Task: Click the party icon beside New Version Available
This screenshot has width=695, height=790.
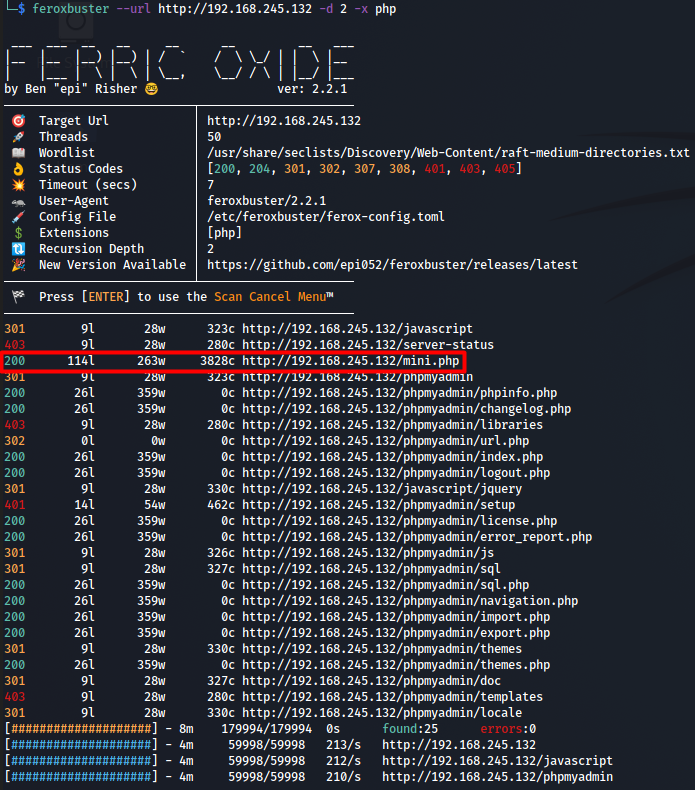Action: pos(18,265)
